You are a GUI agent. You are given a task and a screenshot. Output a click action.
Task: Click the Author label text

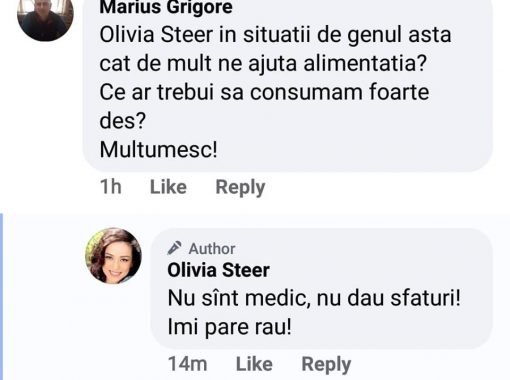point(212,249)
